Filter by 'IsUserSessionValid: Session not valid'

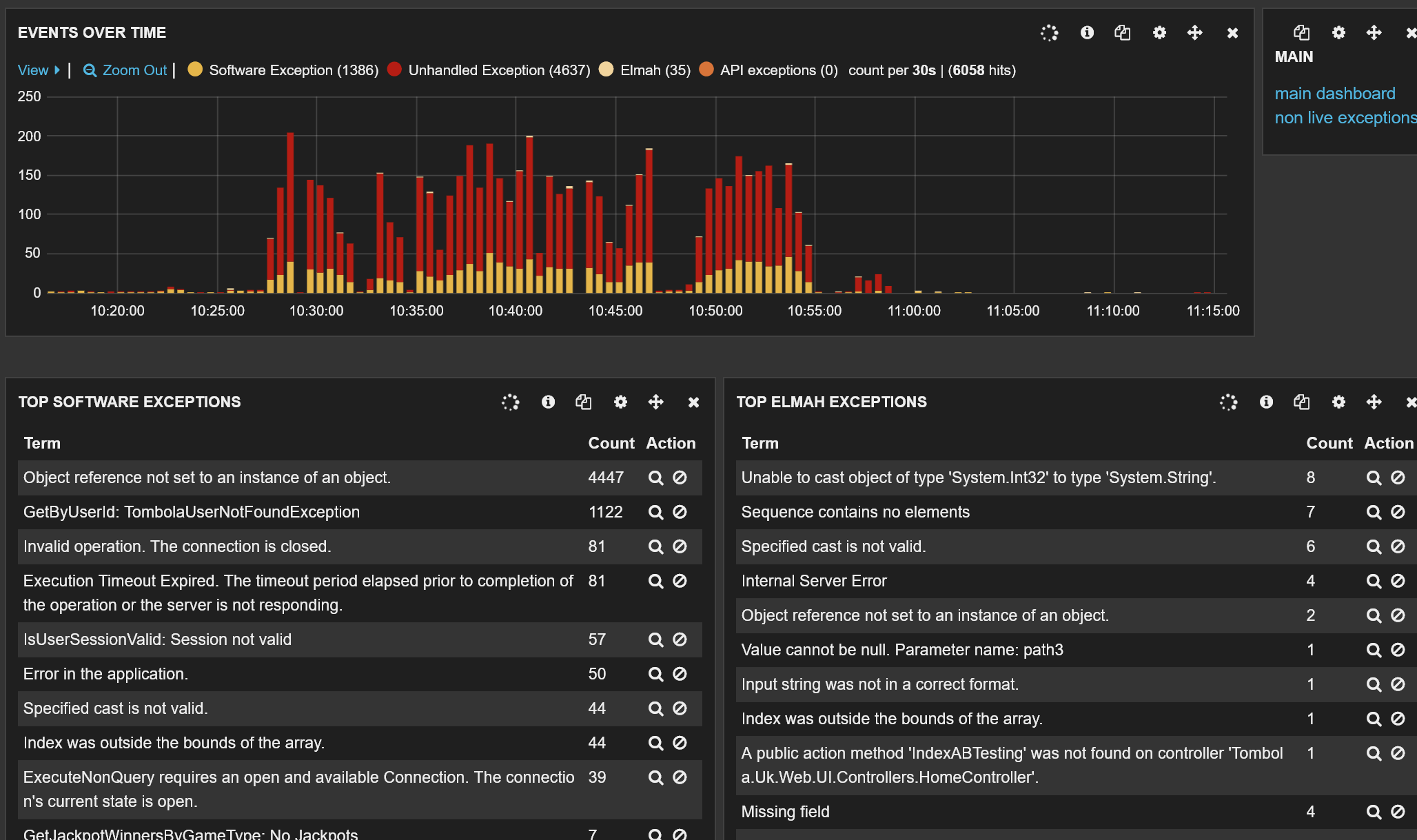click(655, 639)
